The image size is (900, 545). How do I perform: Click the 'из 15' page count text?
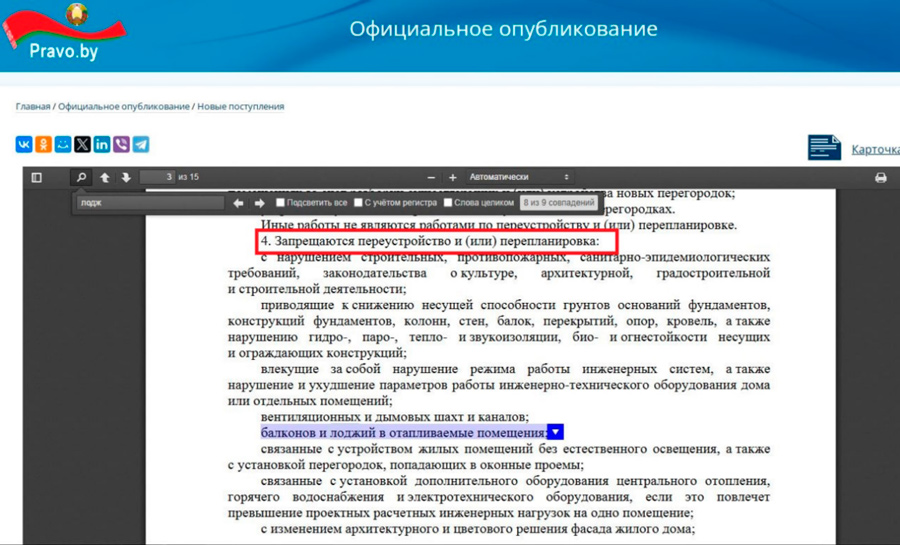(x=188, y=177)
